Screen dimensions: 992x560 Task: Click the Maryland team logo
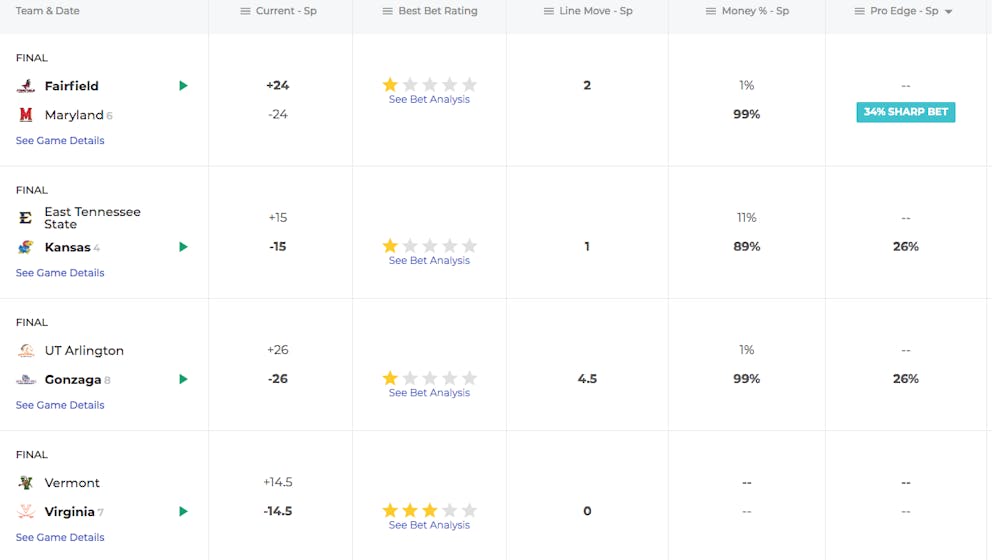[x=26, y=115]
